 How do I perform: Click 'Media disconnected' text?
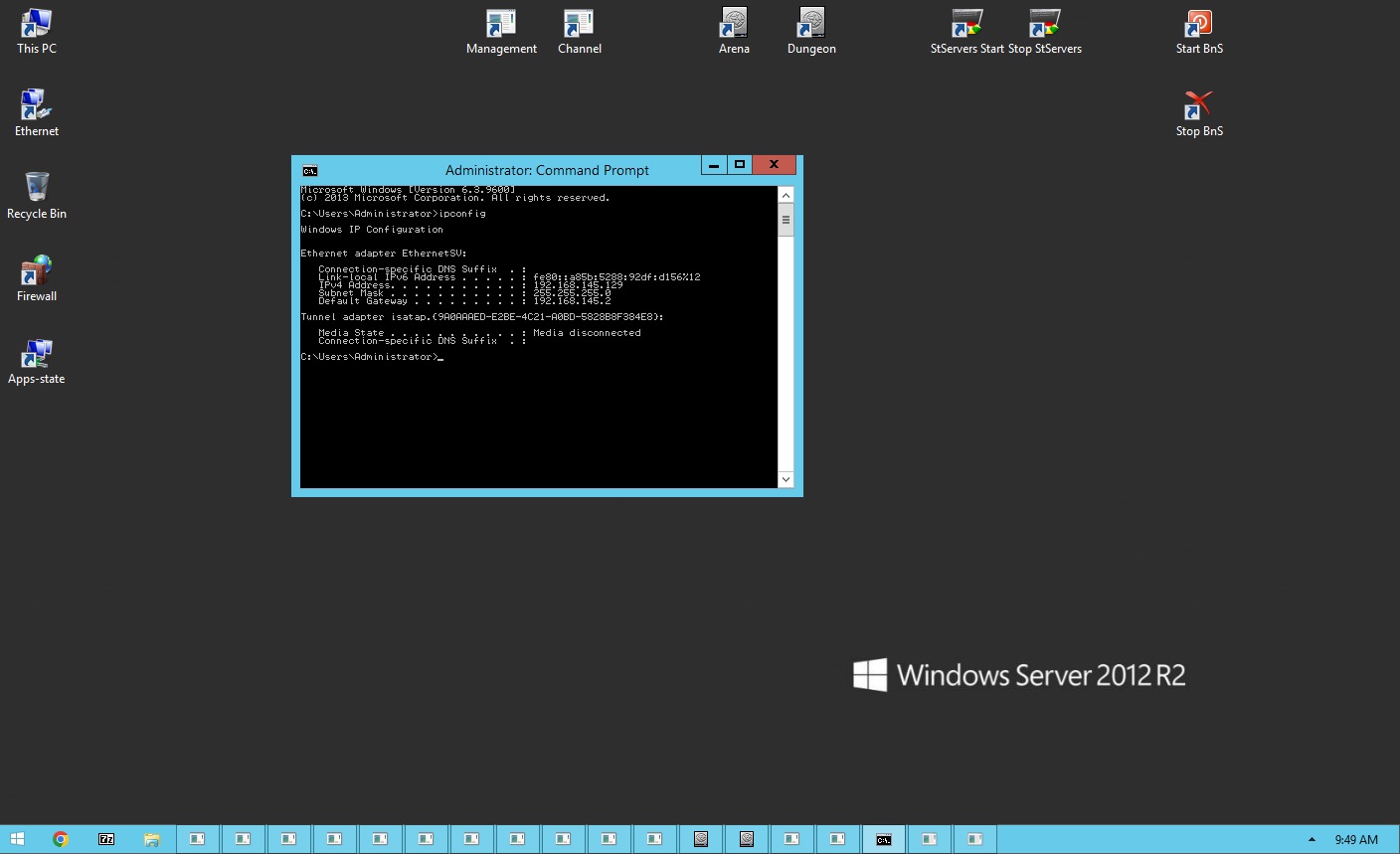(x=587, y=333)
